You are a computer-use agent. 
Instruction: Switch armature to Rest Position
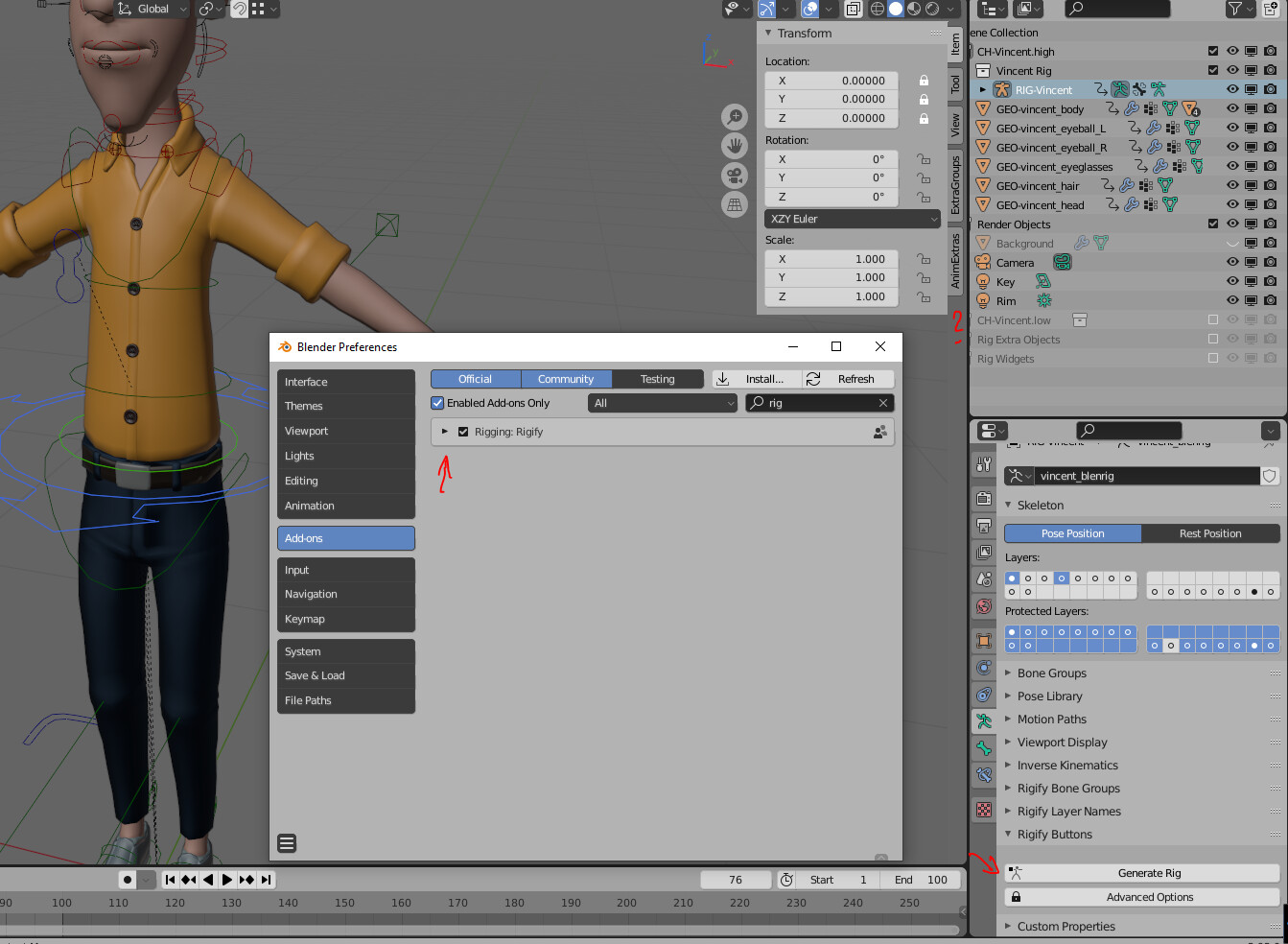pos(1210,533)
